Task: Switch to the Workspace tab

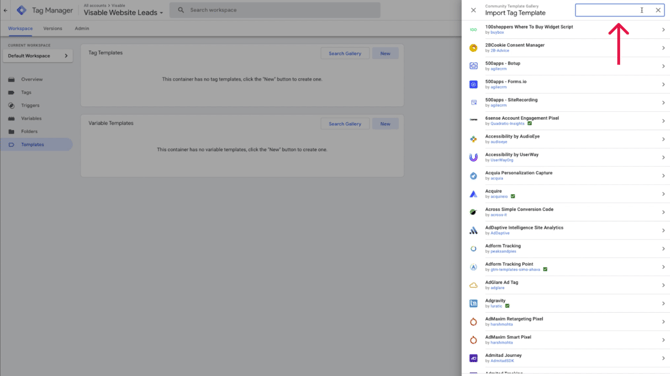Action: coord(20,28)
